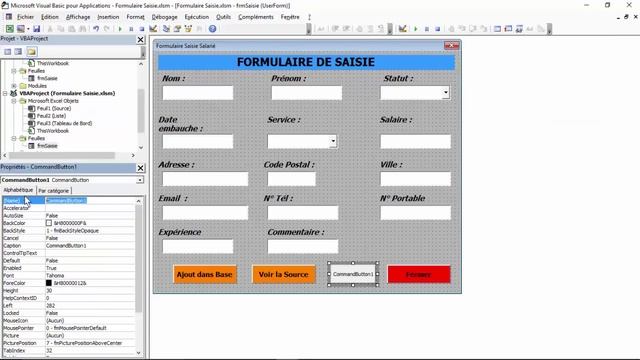Viewport: 640px width, 360px height.
Task: Open the Locals Window from the Debug toolbar
Action: pos(497,29)
